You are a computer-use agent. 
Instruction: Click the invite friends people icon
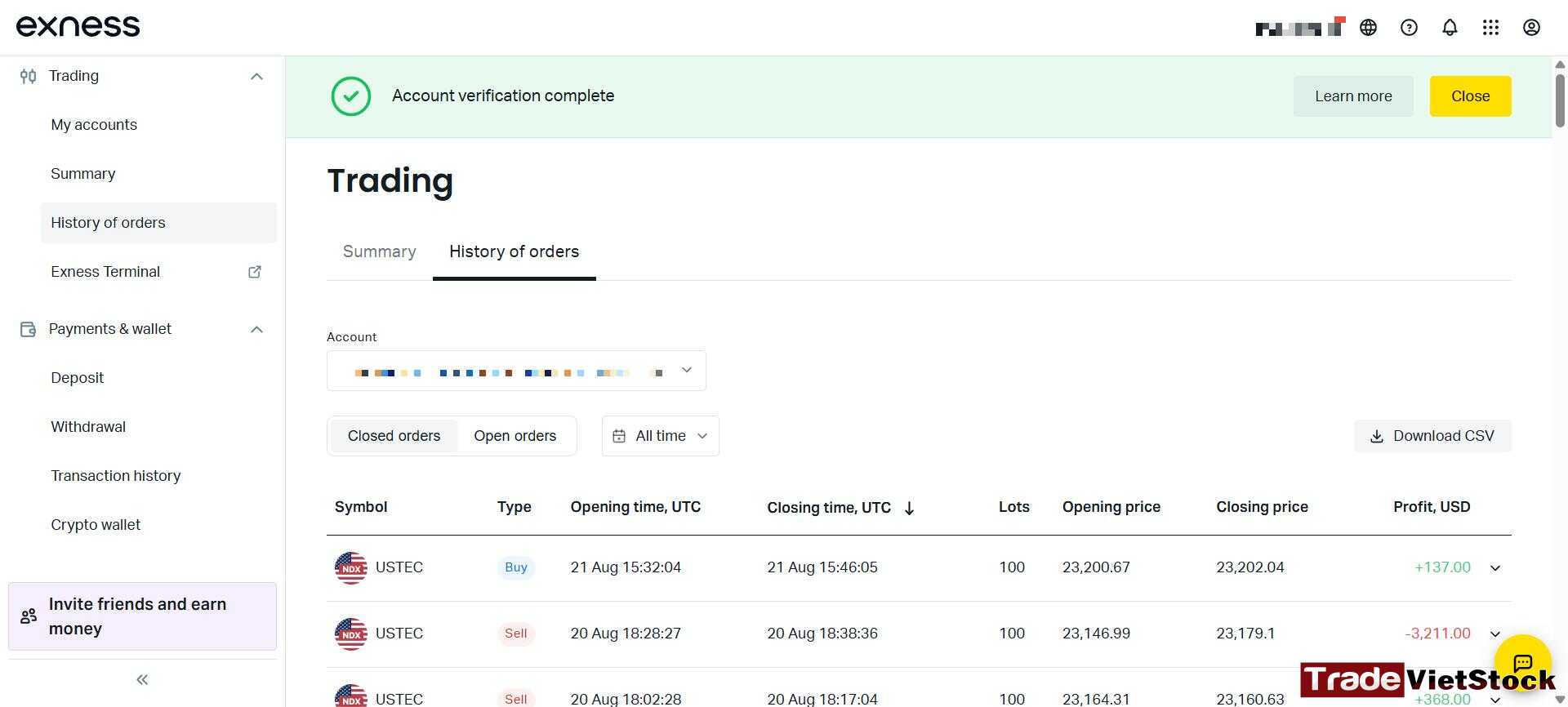pos(29,616)
